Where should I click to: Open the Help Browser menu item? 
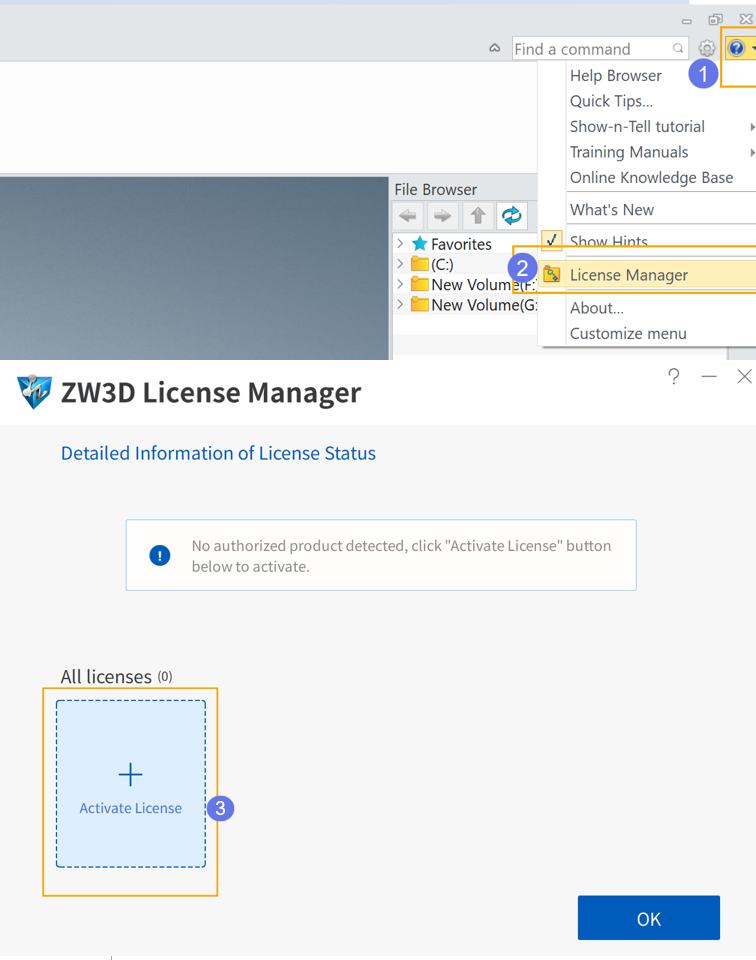click(616, 75)
